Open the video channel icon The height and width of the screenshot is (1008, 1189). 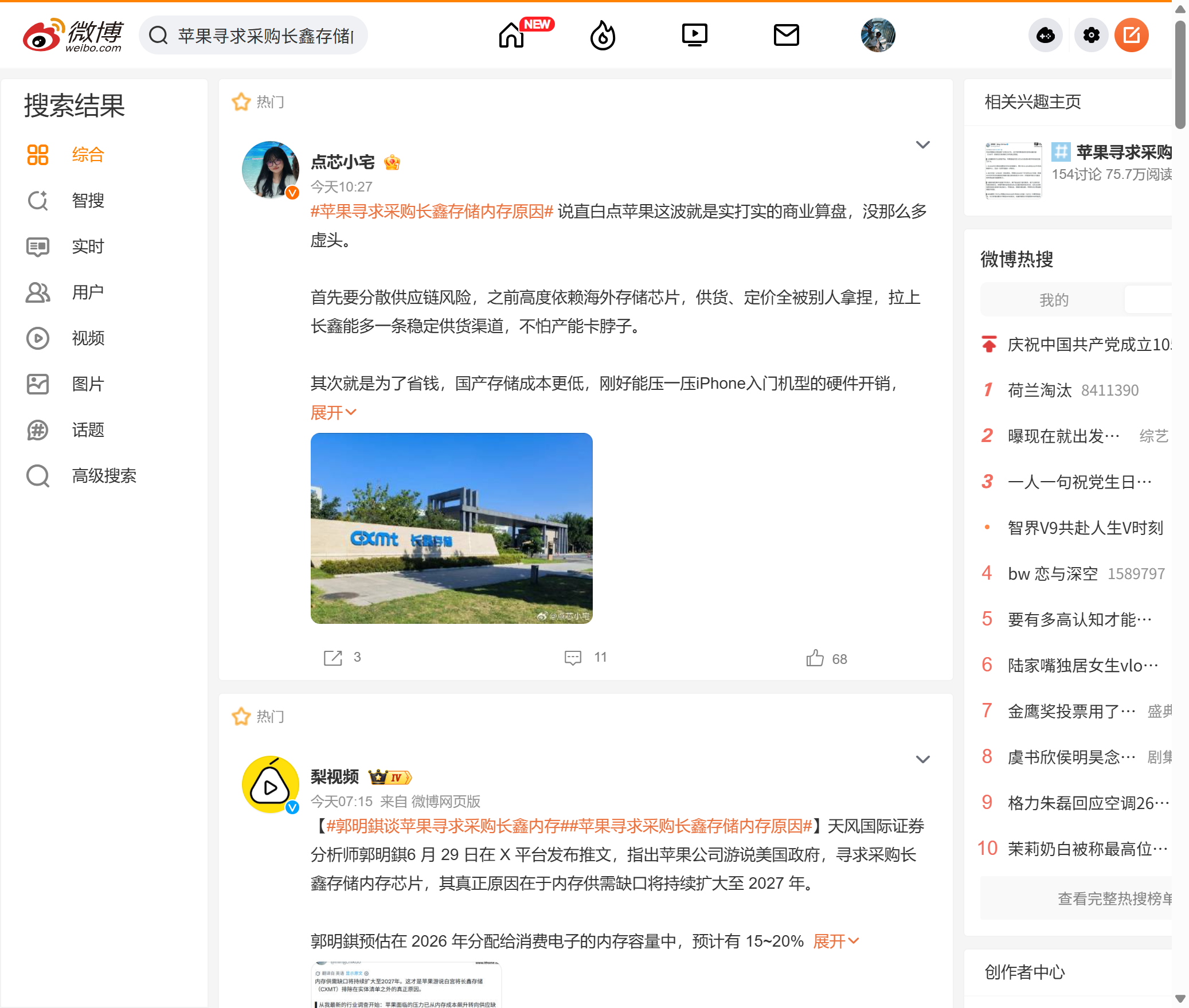pos(694,35)
